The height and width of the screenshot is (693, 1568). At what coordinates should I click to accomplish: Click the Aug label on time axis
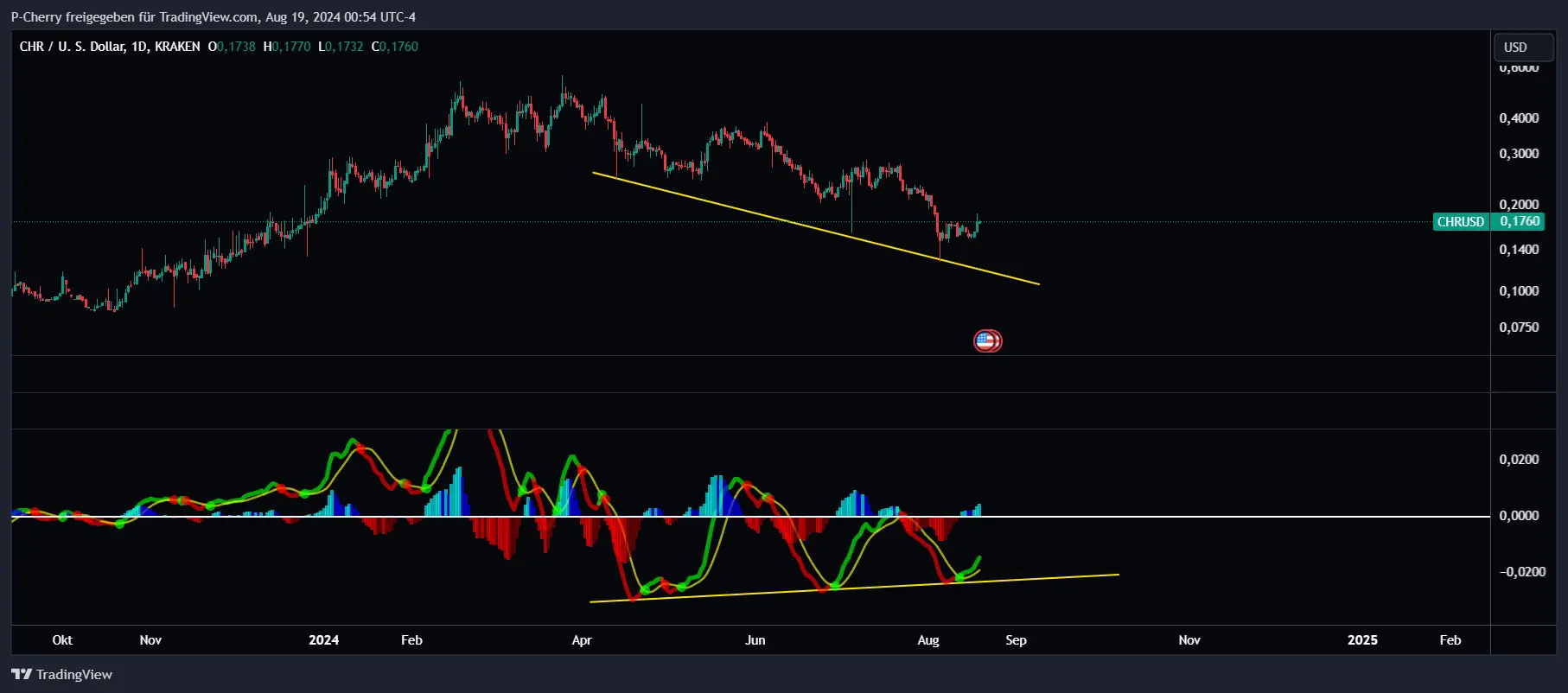927,640
